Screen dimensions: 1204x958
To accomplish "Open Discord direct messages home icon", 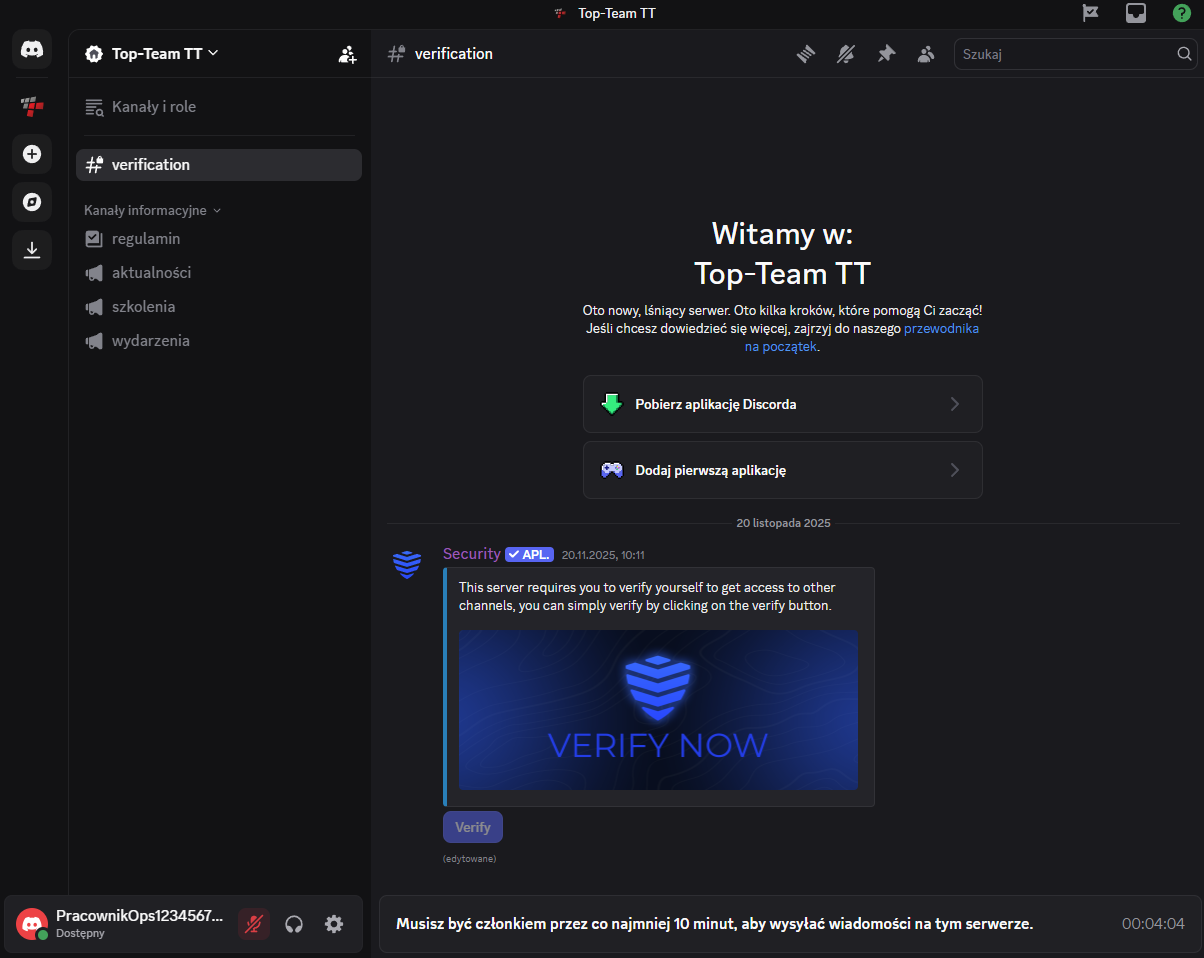I will point(32,49).
